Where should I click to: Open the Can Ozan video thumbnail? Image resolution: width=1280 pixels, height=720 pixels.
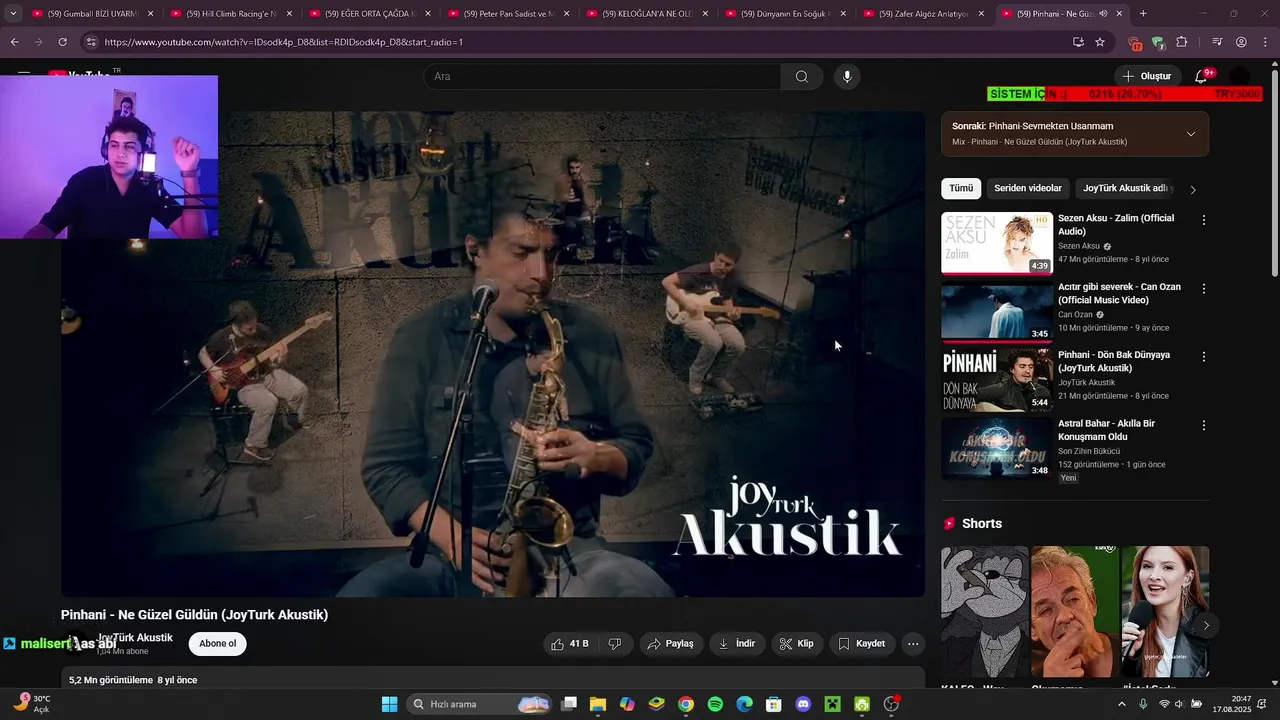point(997,311)
